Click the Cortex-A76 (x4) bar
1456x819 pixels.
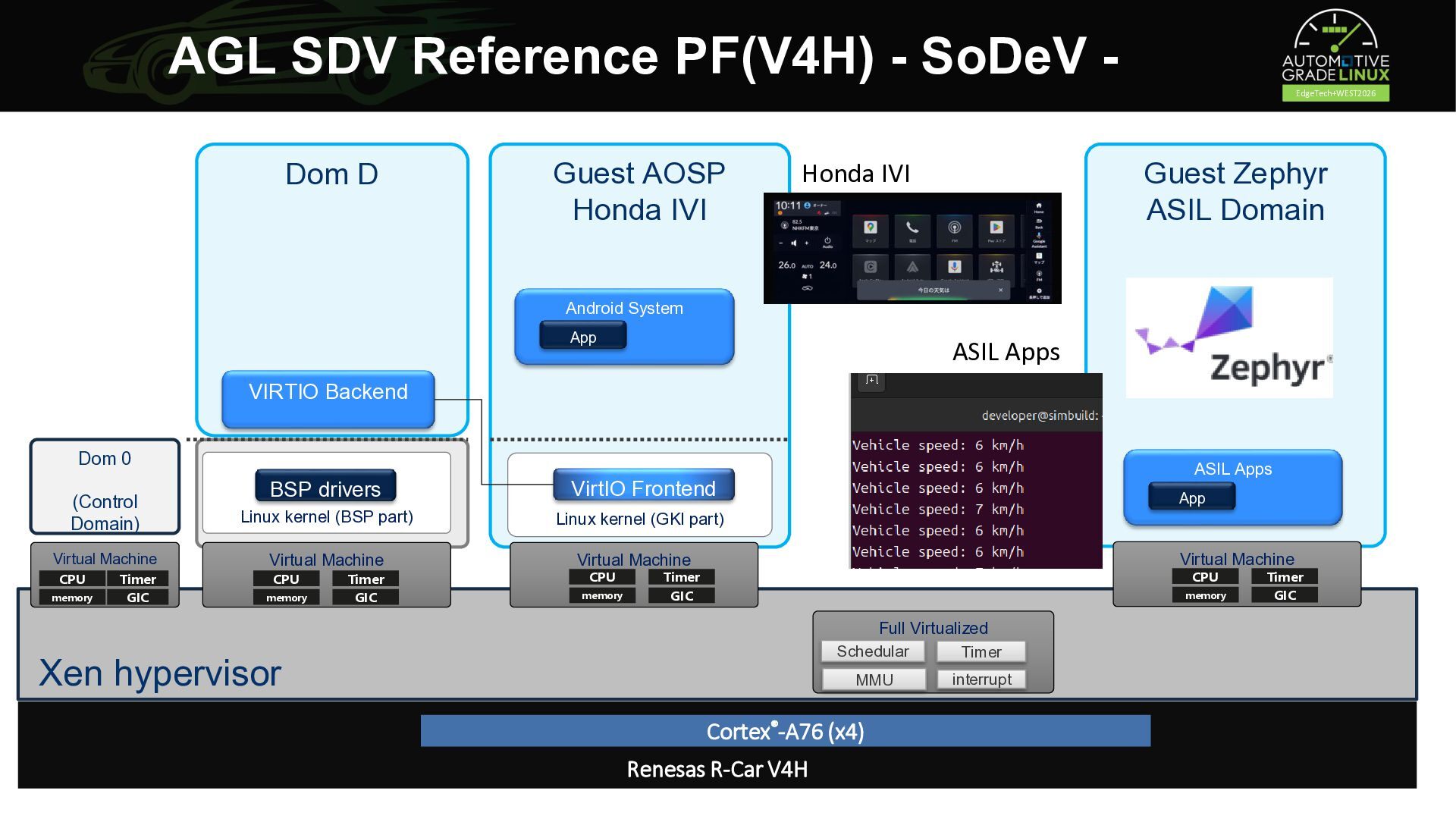[x=786, y=731]
